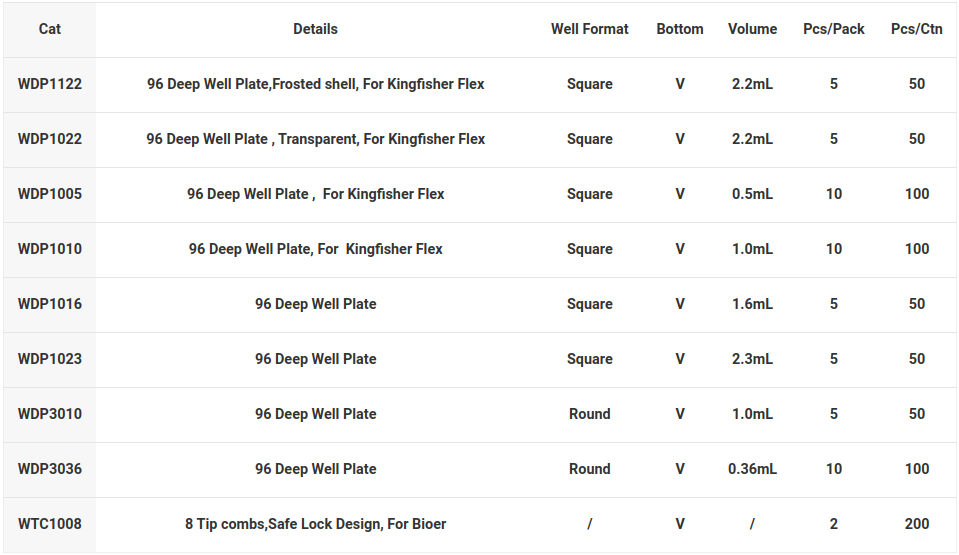Click the Well Format column header

pyautogui.click(x=590, y=29)
